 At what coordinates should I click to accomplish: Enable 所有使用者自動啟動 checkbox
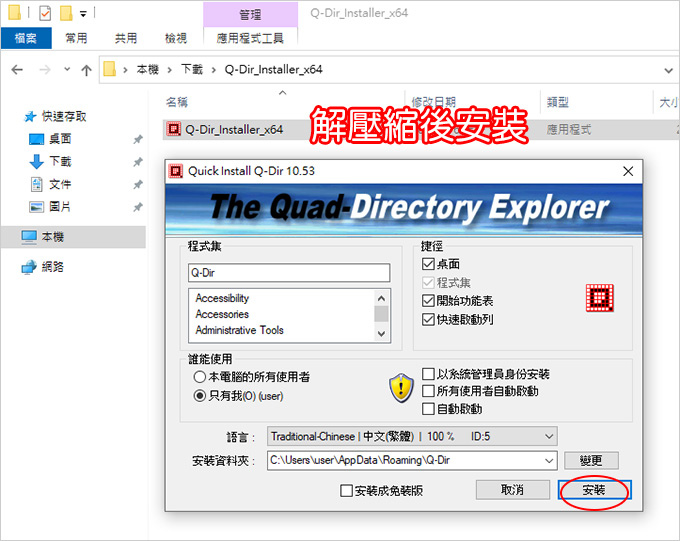click(428, 391)
